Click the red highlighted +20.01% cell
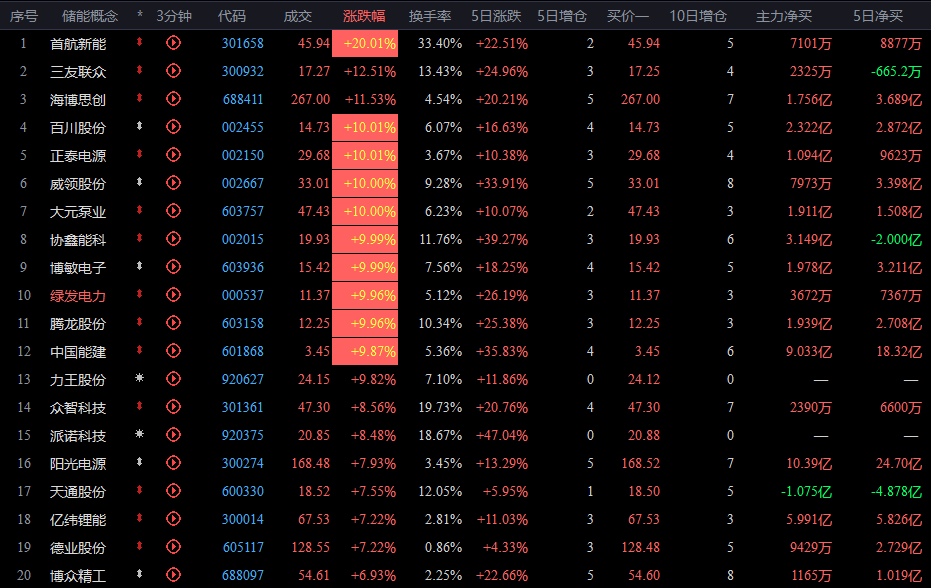 click(370, 43)
